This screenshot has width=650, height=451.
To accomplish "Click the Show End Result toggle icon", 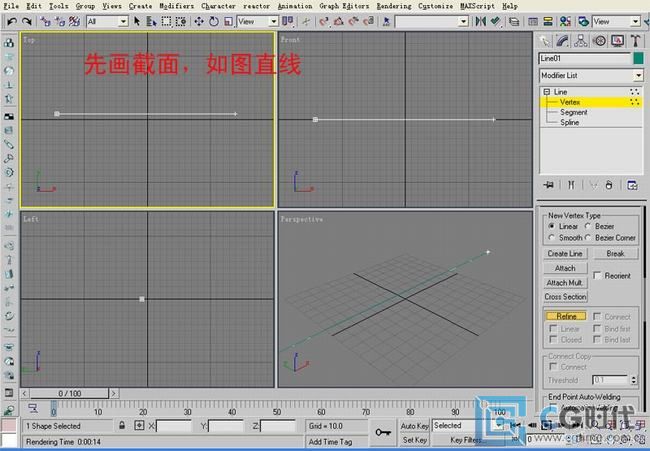I will [x=571, y=185].
